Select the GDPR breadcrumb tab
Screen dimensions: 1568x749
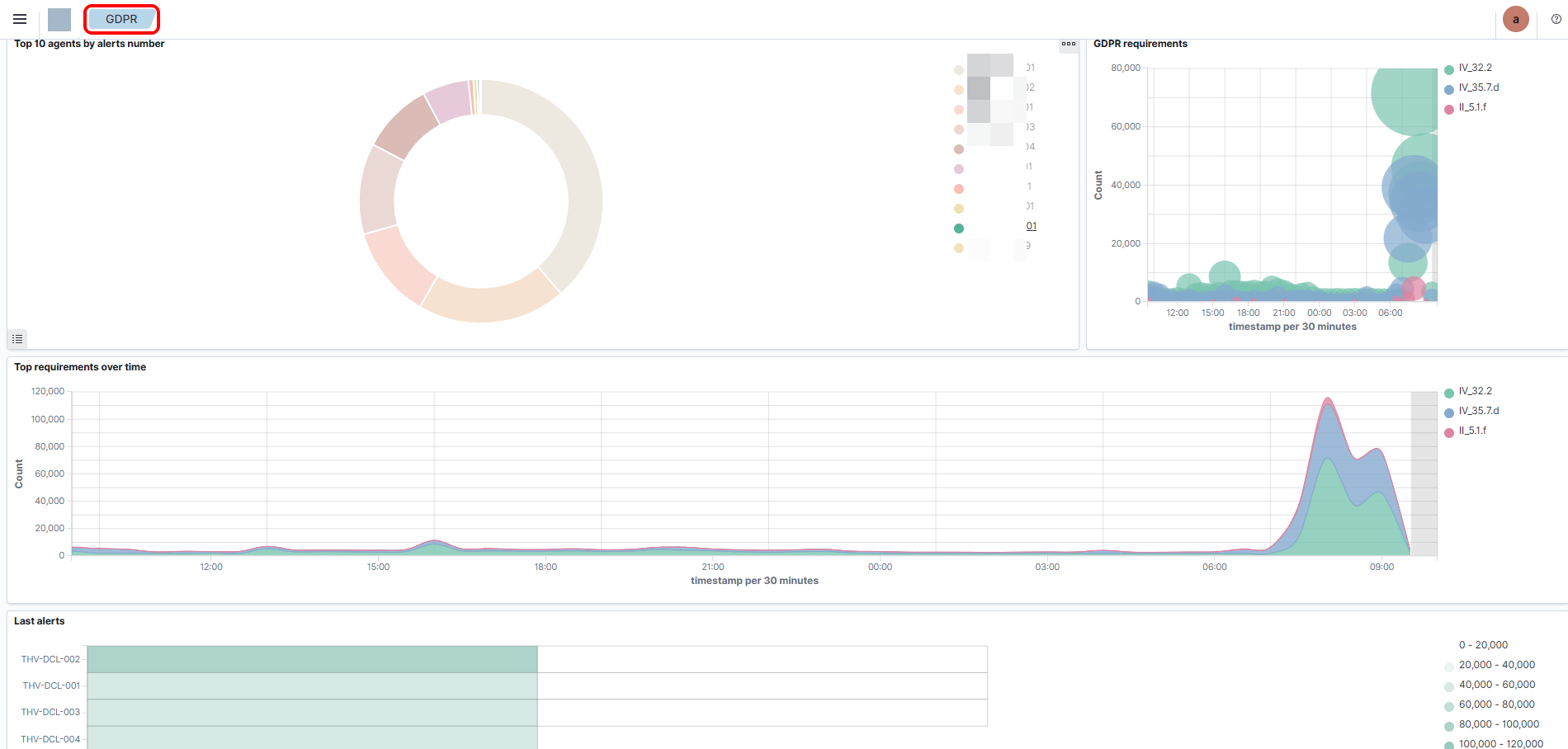[x=121, y=19]
